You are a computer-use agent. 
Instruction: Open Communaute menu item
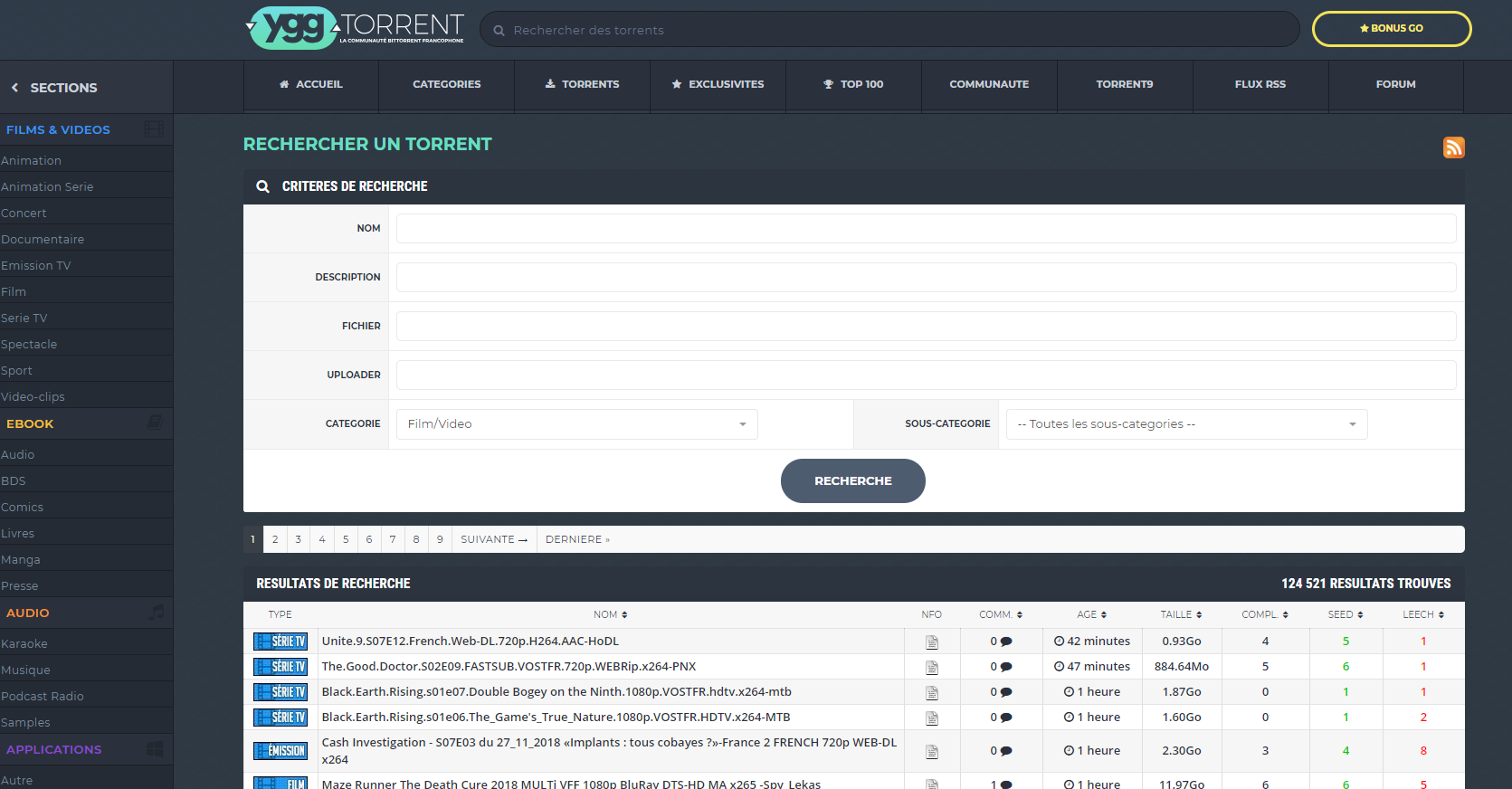pos(989,85)
